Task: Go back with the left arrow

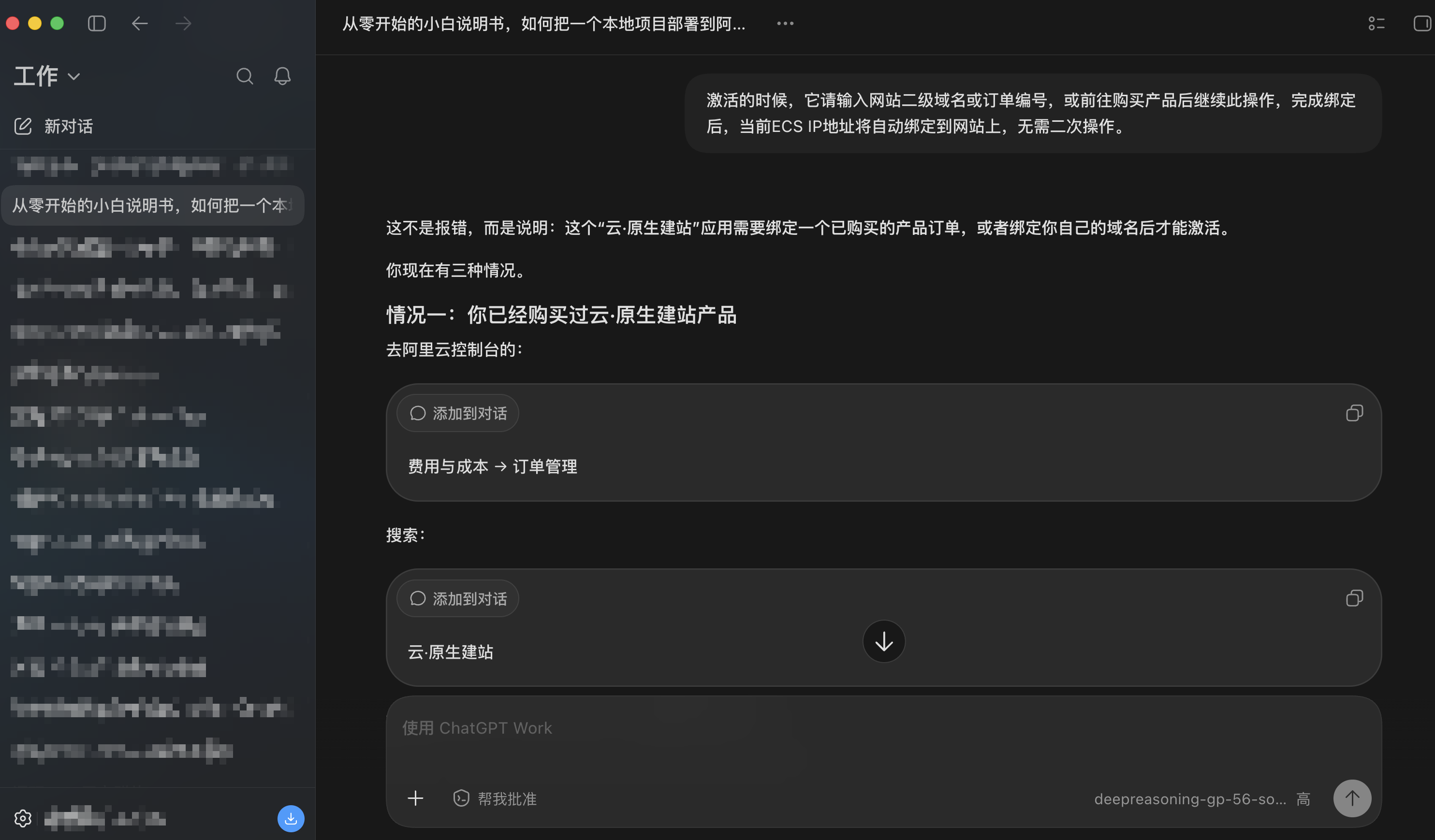Action: (x=140, y=23)
